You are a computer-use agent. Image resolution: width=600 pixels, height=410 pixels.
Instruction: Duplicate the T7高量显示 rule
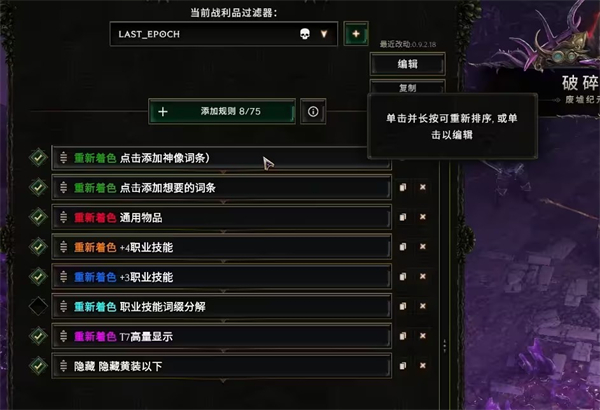point(403,336)
